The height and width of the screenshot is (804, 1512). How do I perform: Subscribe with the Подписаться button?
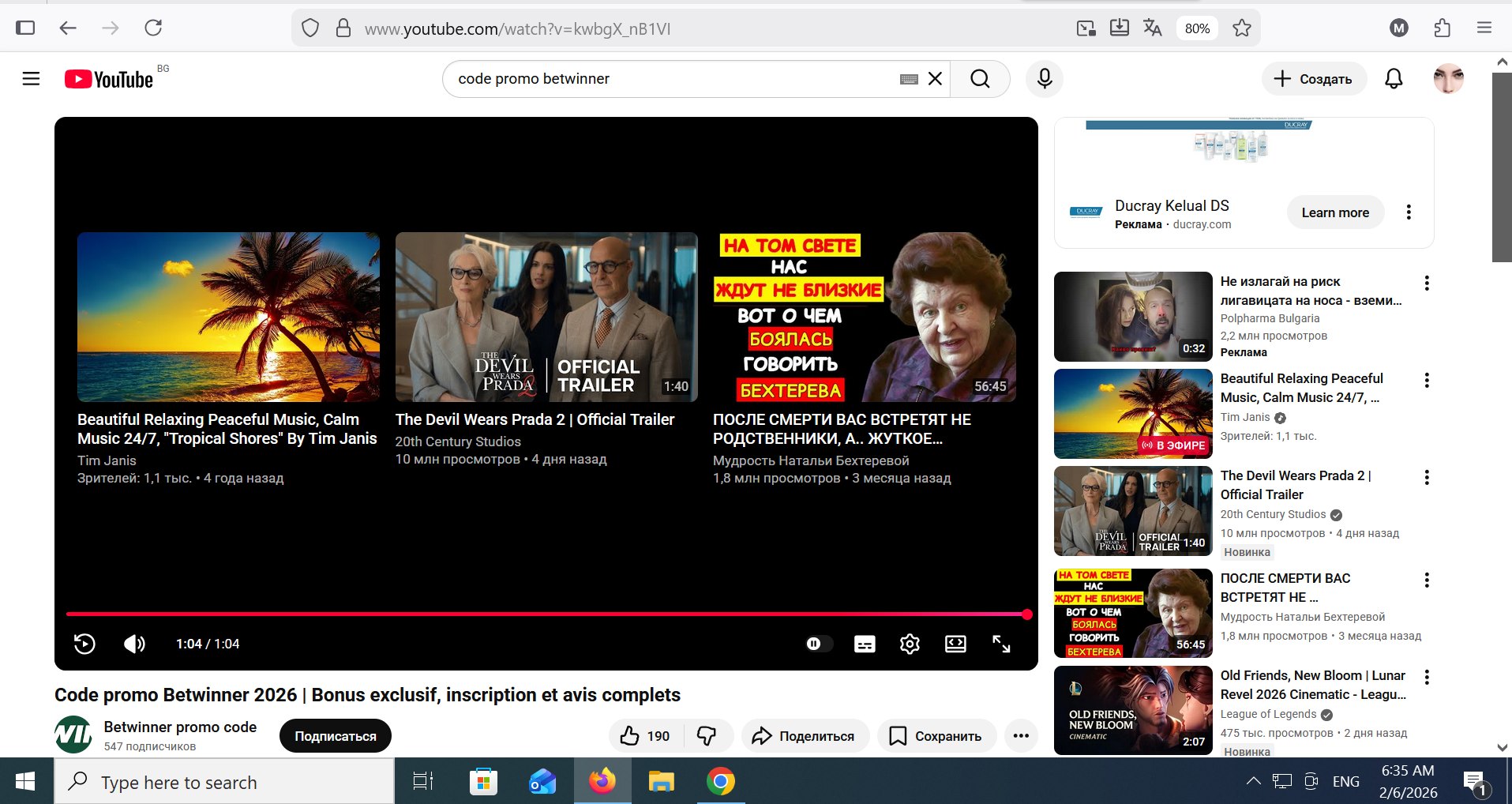(x=336, y=736)
